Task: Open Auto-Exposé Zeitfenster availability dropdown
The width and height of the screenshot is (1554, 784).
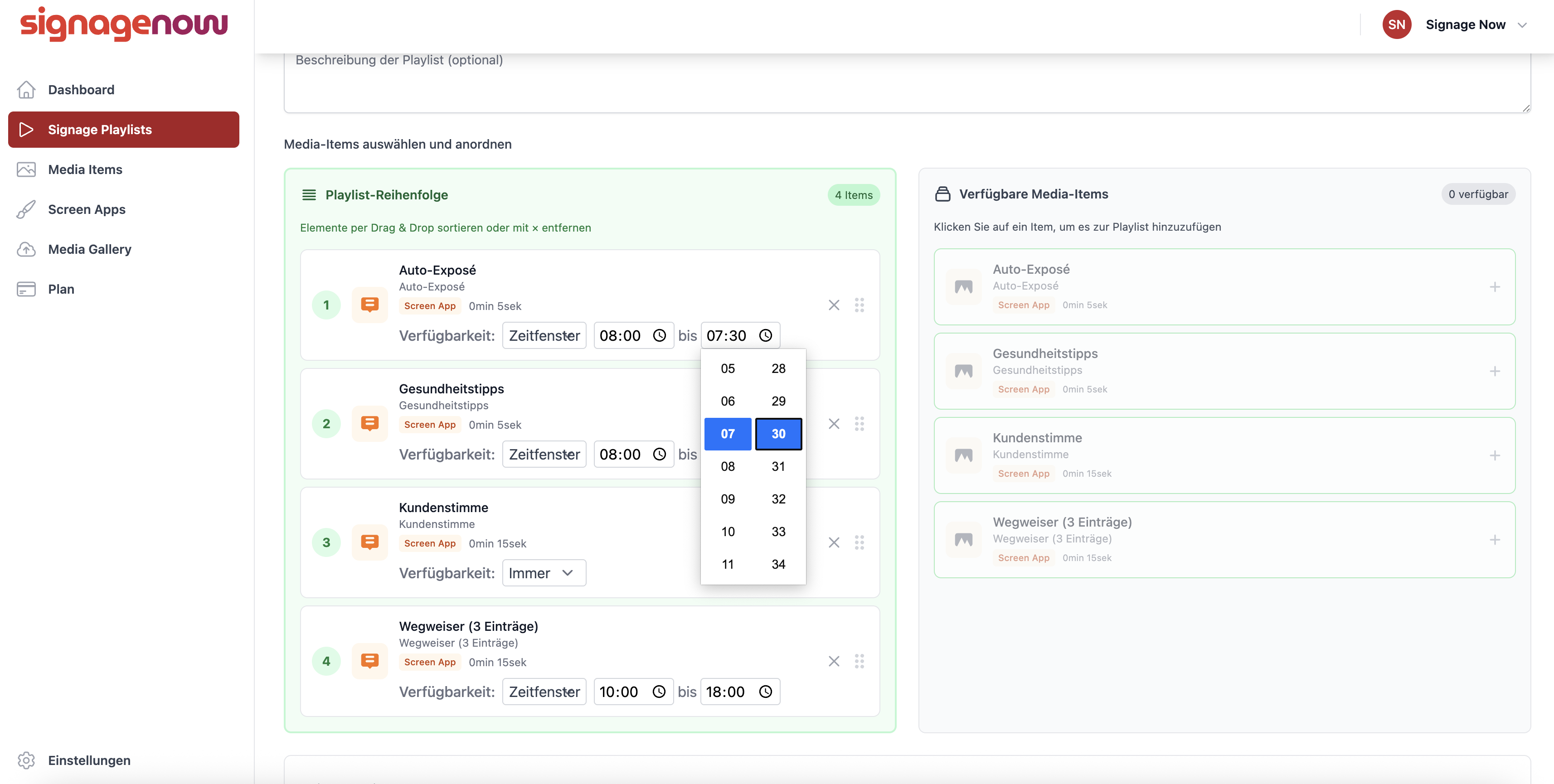Action: point(544,335)
